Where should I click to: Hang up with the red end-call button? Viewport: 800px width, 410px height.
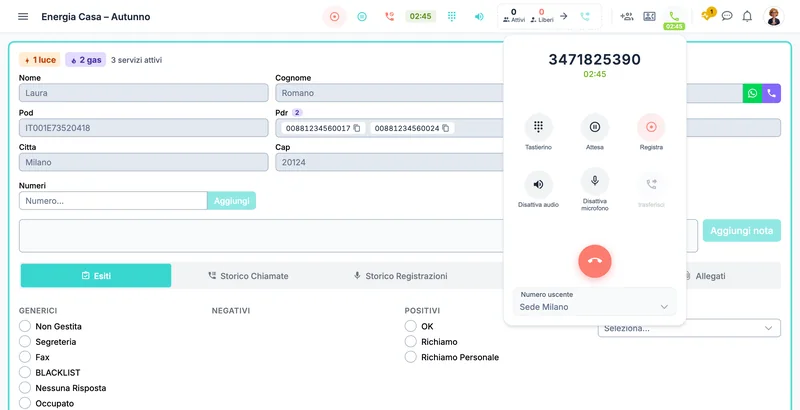tap(594, 261)
